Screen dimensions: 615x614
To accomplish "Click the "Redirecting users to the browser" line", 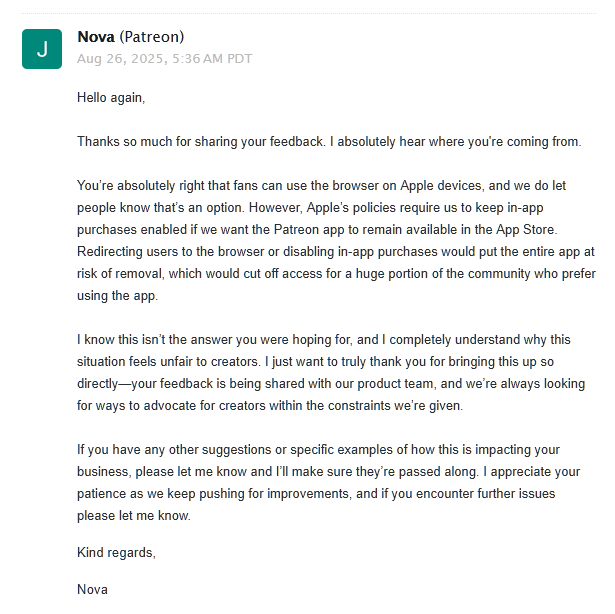I will coord(180,251).
